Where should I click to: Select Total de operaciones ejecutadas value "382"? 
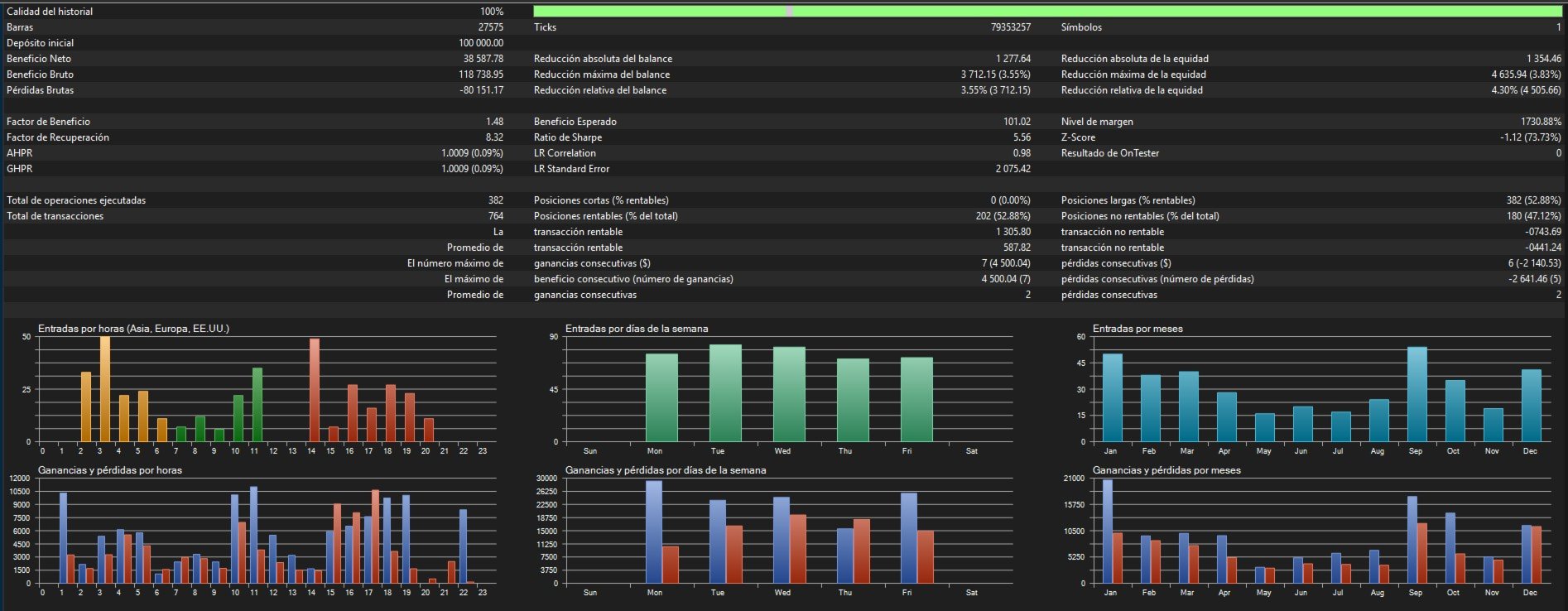496,200
